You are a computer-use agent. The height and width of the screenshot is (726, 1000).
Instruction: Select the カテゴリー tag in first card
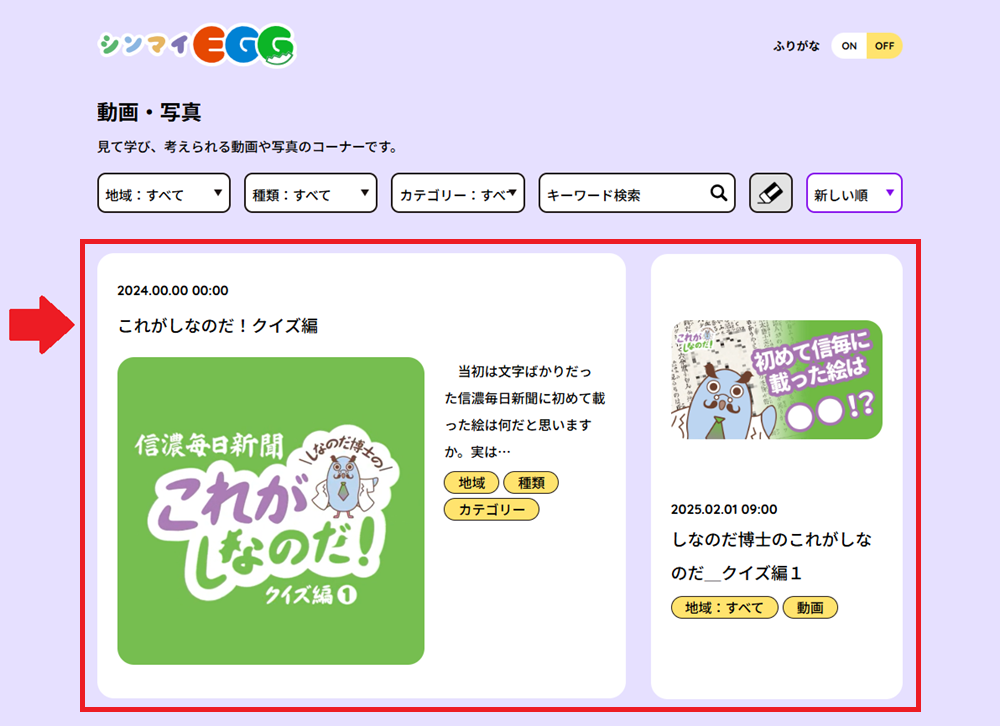pos(491,510)
